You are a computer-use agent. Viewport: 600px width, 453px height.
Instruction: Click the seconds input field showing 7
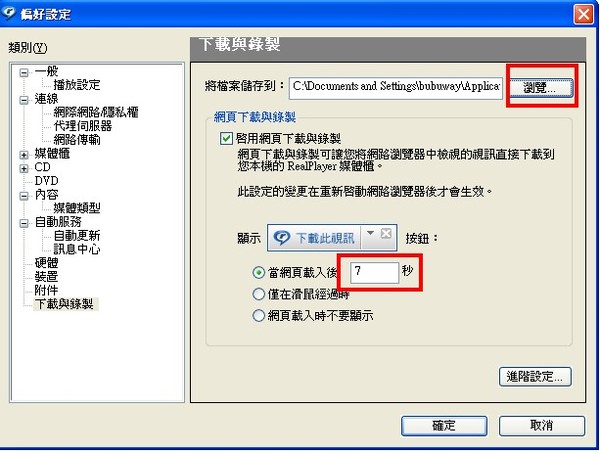pos(374,272)
